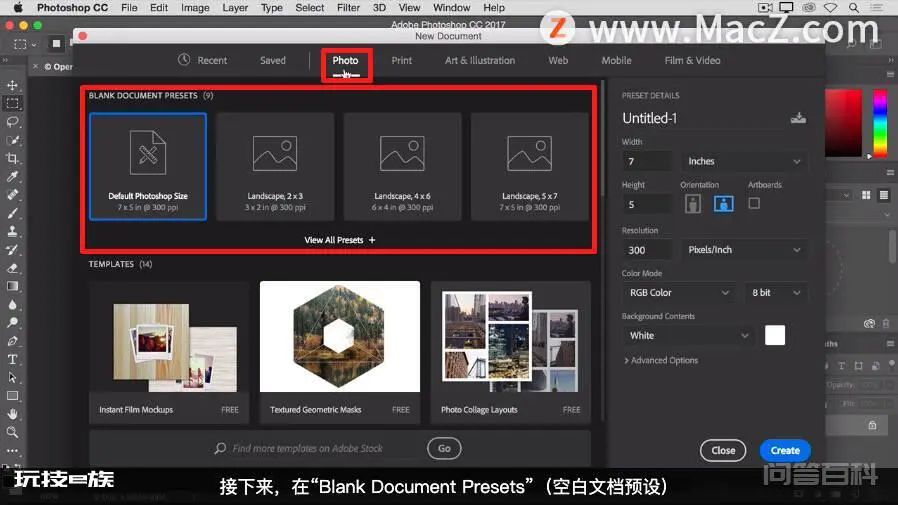Image resolution: width=898 pixels, height=505 pixels.
Task: Expand Advanced Options
Action: click(661, 360)
